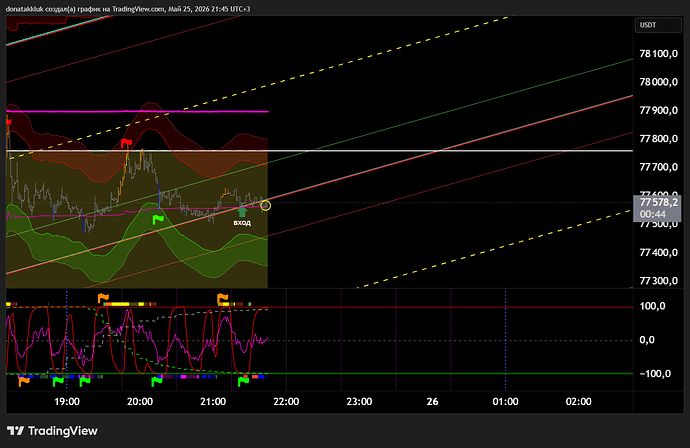
Task: Click the 19:00 time axis label
Action: coord(67,401)
